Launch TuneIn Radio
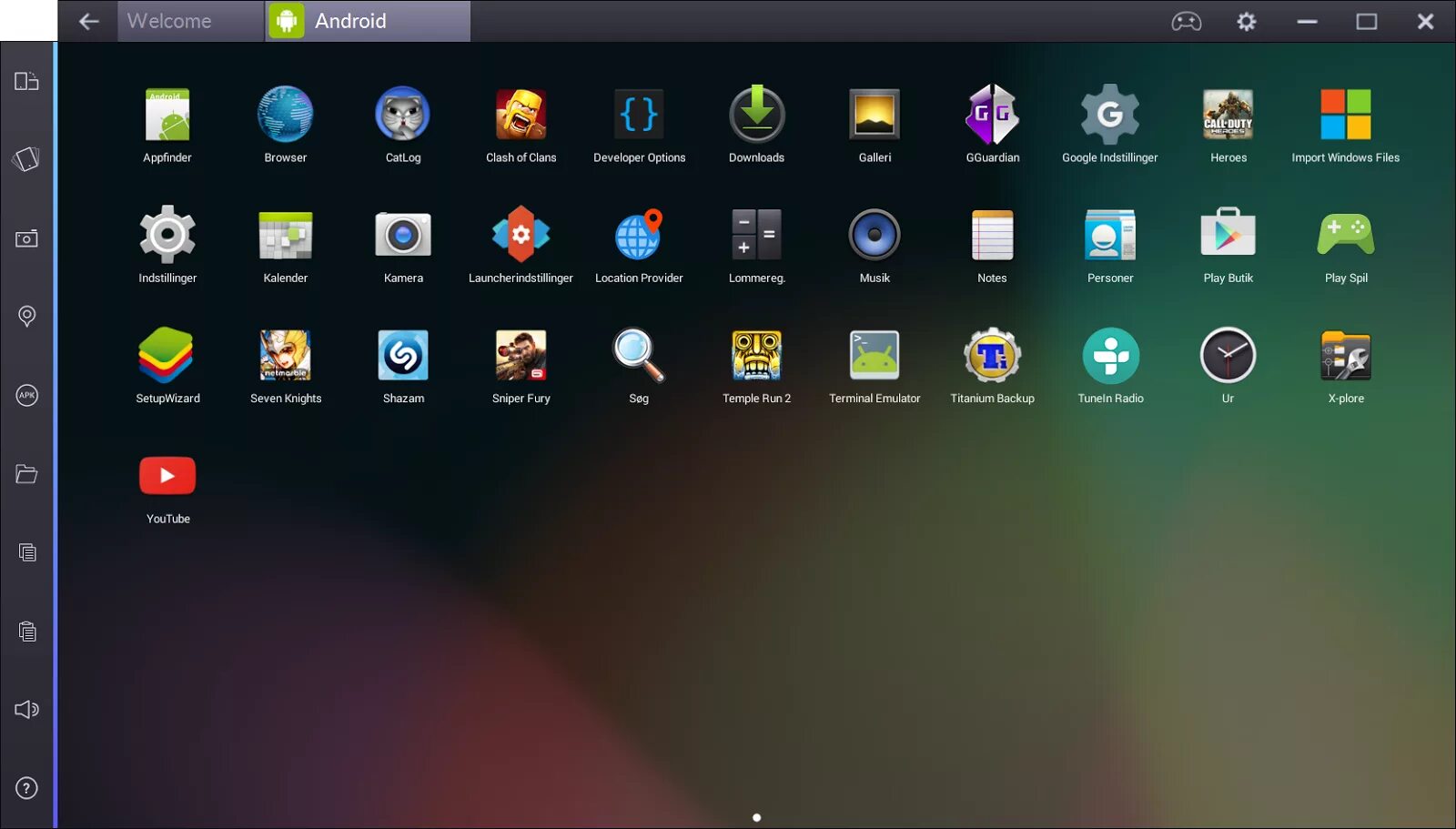Image resolution: width=1456 pixels, height=829 pixels. click(1110, 355)
